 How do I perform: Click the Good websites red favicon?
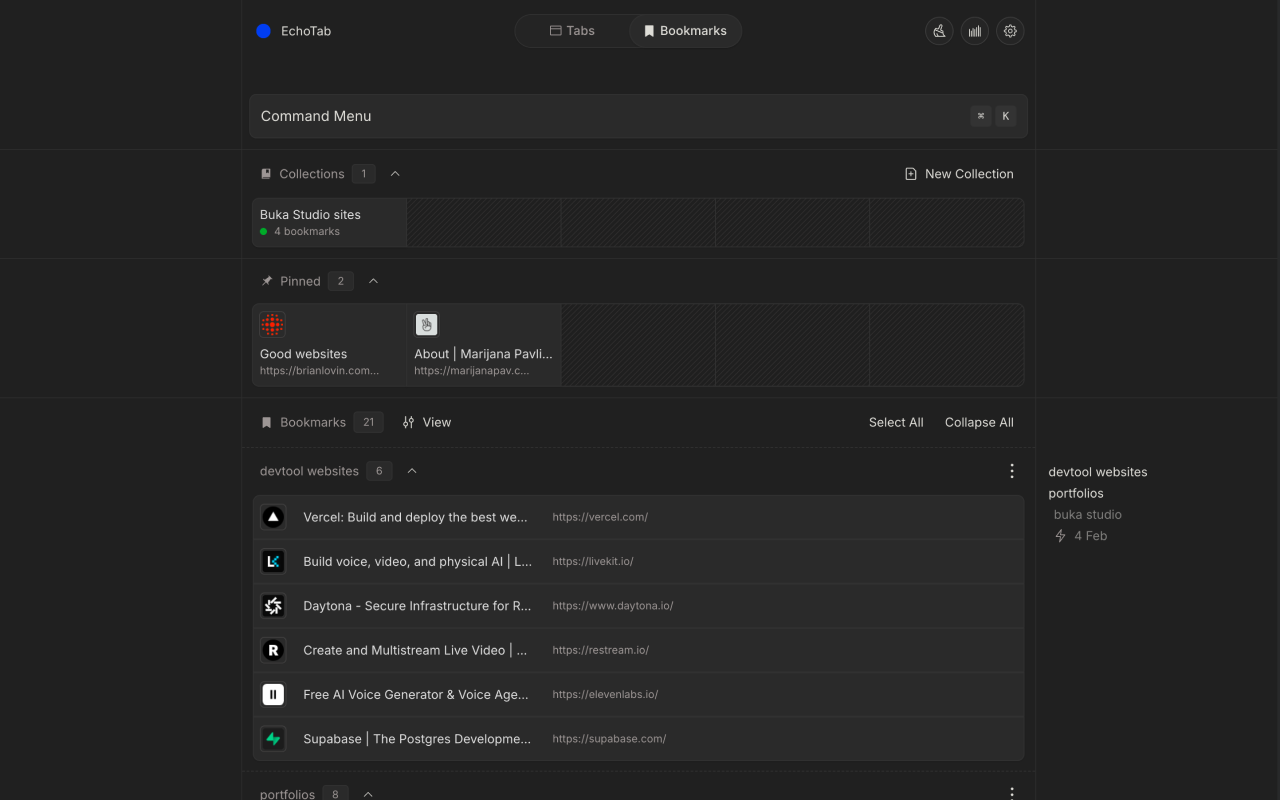(x=272, y=324)
